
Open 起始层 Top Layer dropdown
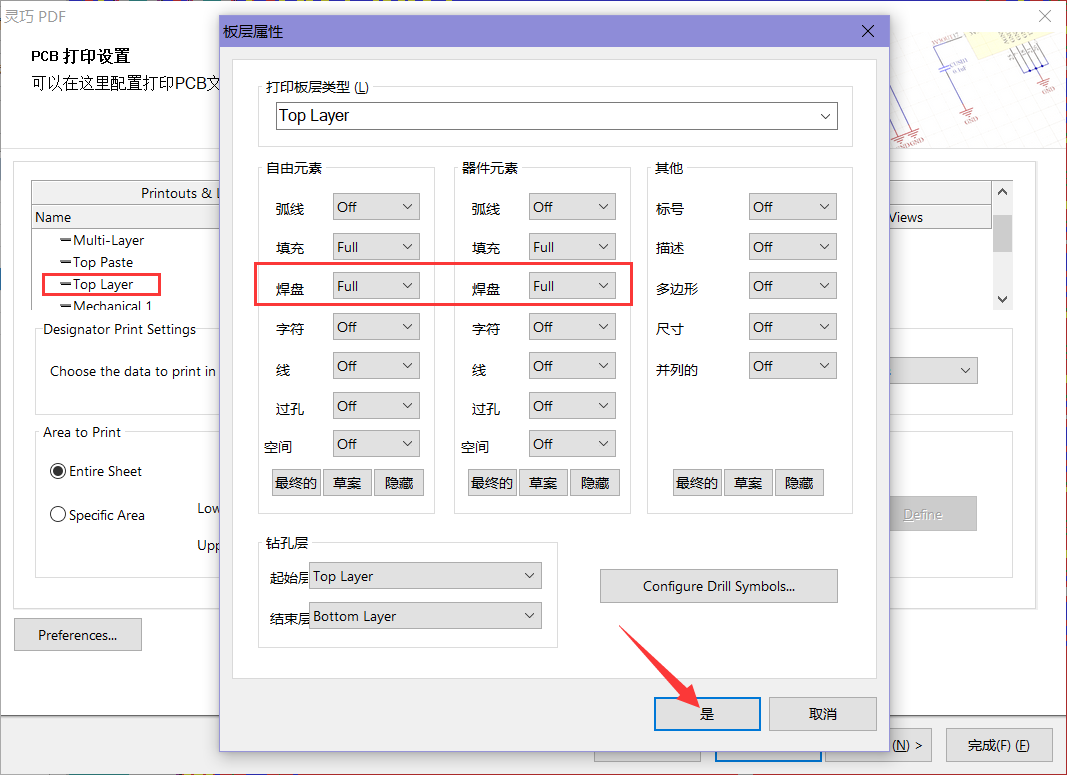[425, 576]
